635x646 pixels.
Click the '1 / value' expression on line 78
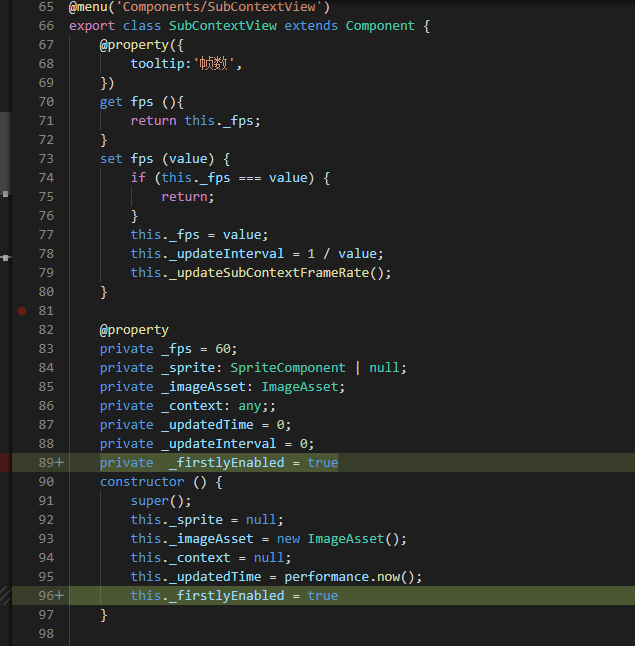(x=342, y=254)
